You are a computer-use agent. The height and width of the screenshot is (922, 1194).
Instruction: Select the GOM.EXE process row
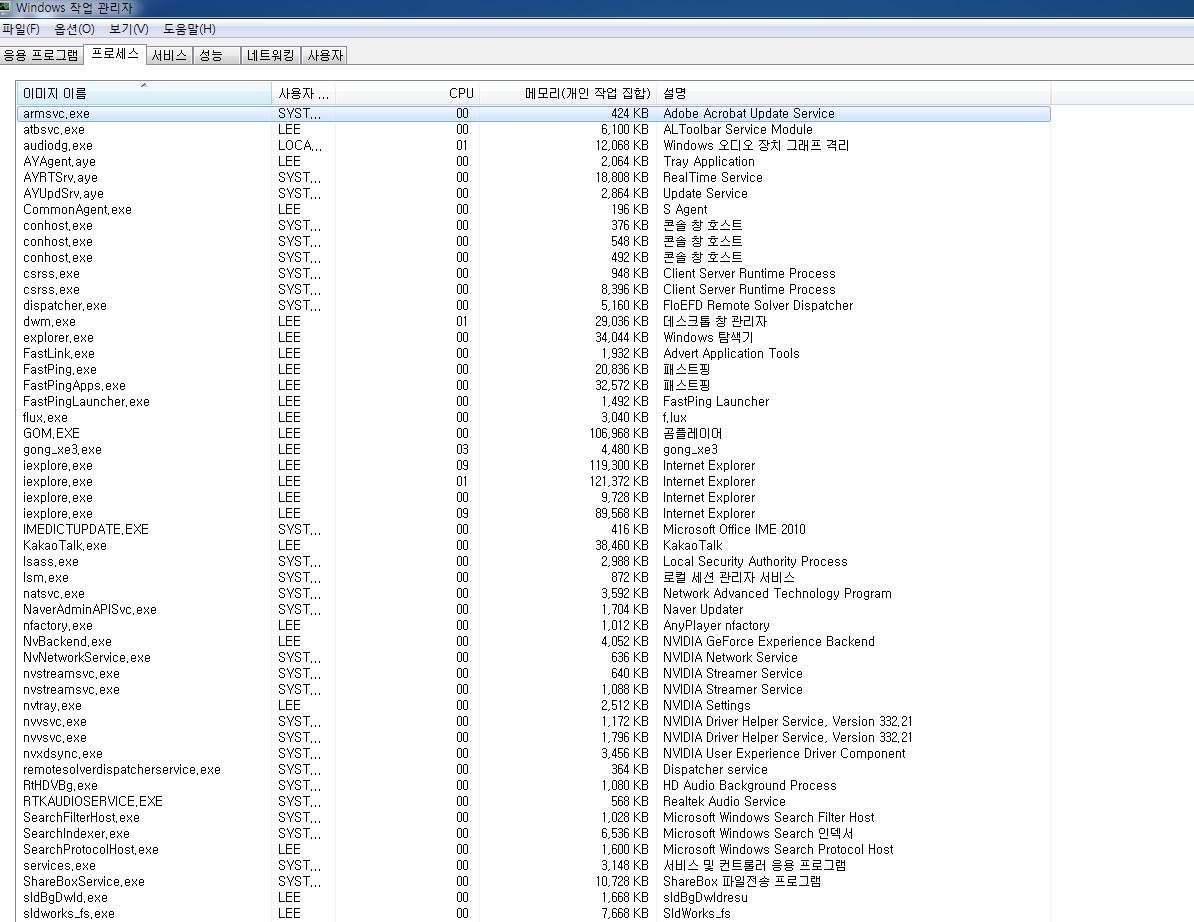[x=51, y=433]
